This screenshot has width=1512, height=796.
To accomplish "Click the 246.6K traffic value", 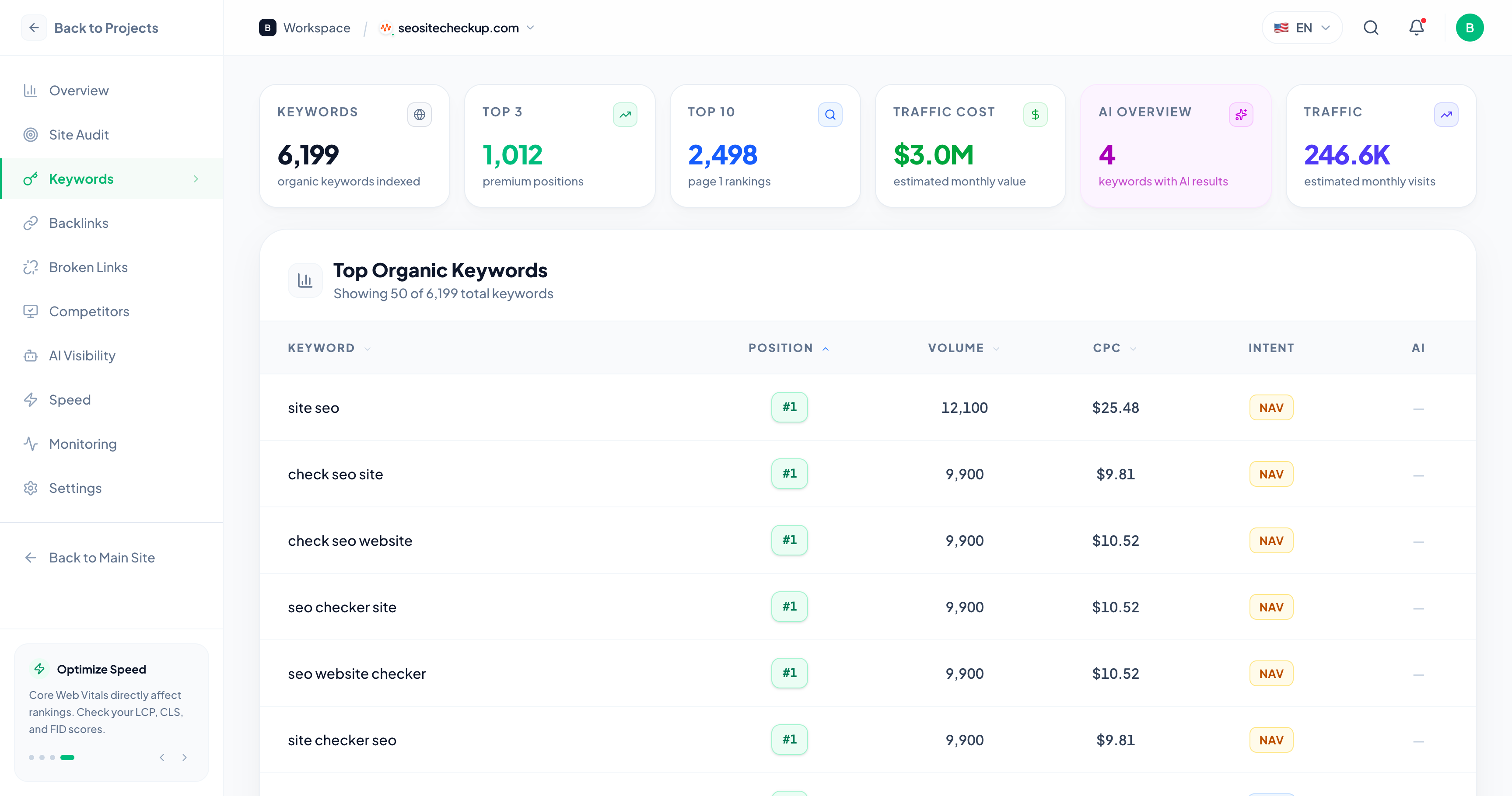I will click(1347, 155).
